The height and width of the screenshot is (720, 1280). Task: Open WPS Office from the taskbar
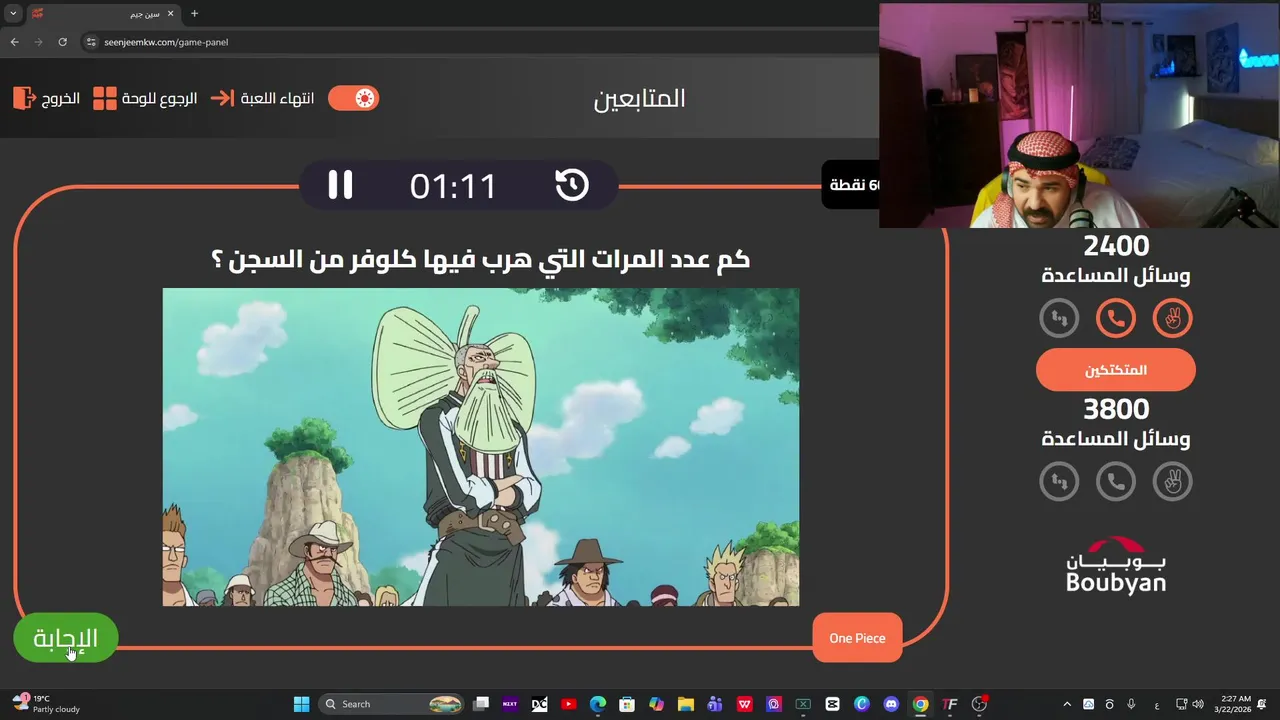coord(744,704)
